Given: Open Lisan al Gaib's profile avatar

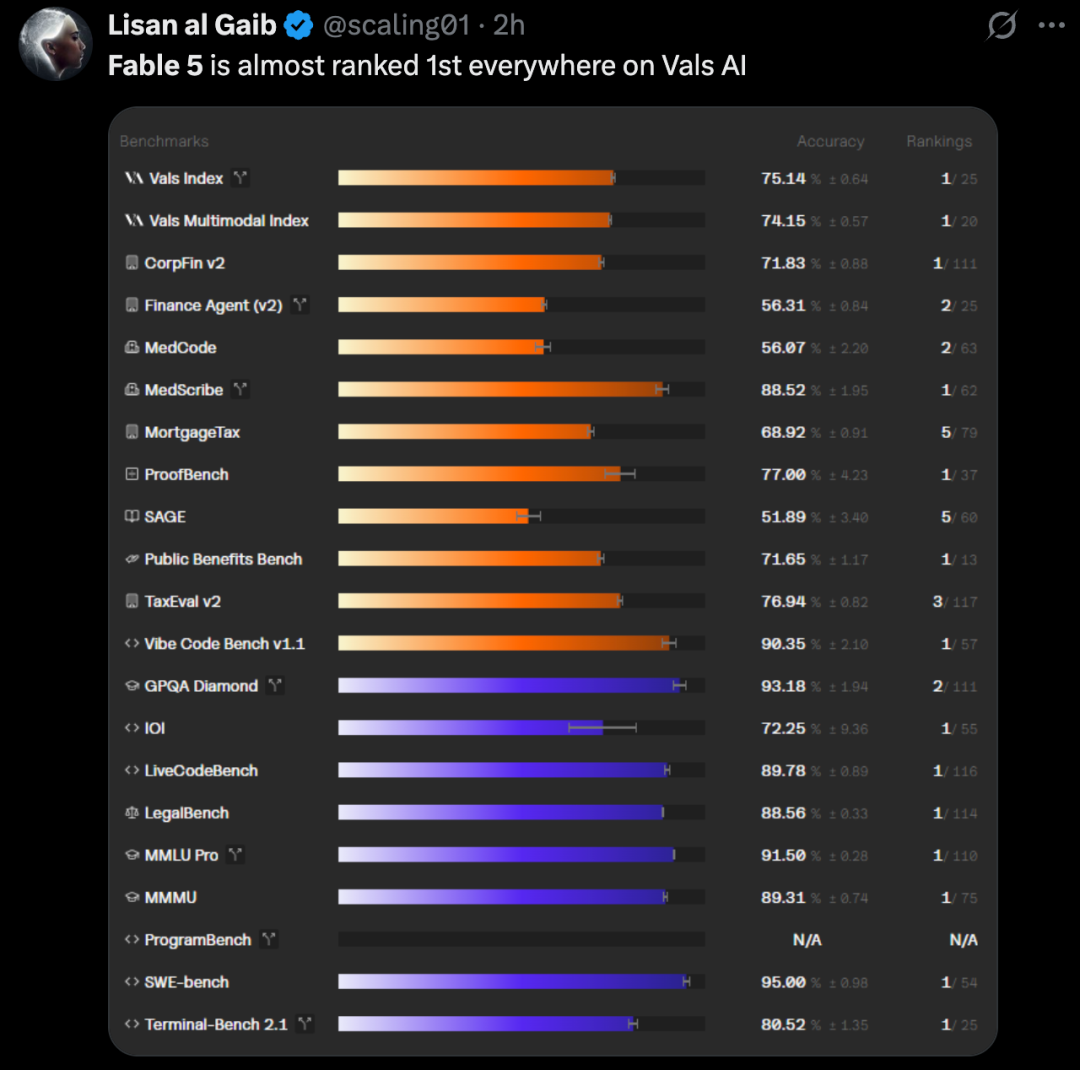Looking at the screenshot, I should [x=55, y=44].
